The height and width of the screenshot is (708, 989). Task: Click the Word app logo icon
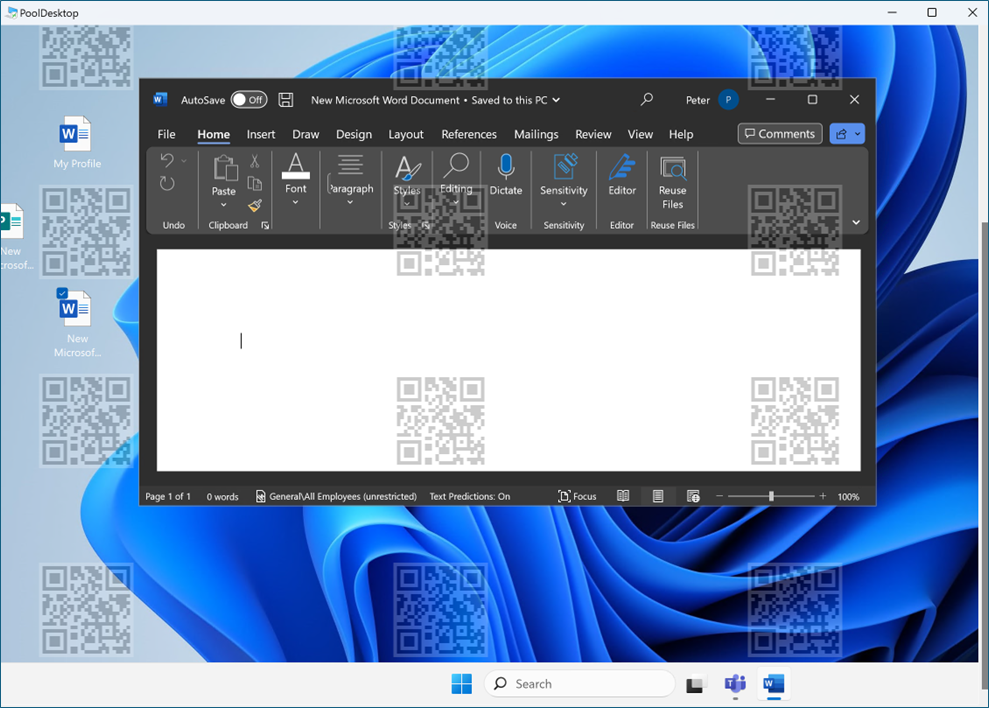[160, 99]
